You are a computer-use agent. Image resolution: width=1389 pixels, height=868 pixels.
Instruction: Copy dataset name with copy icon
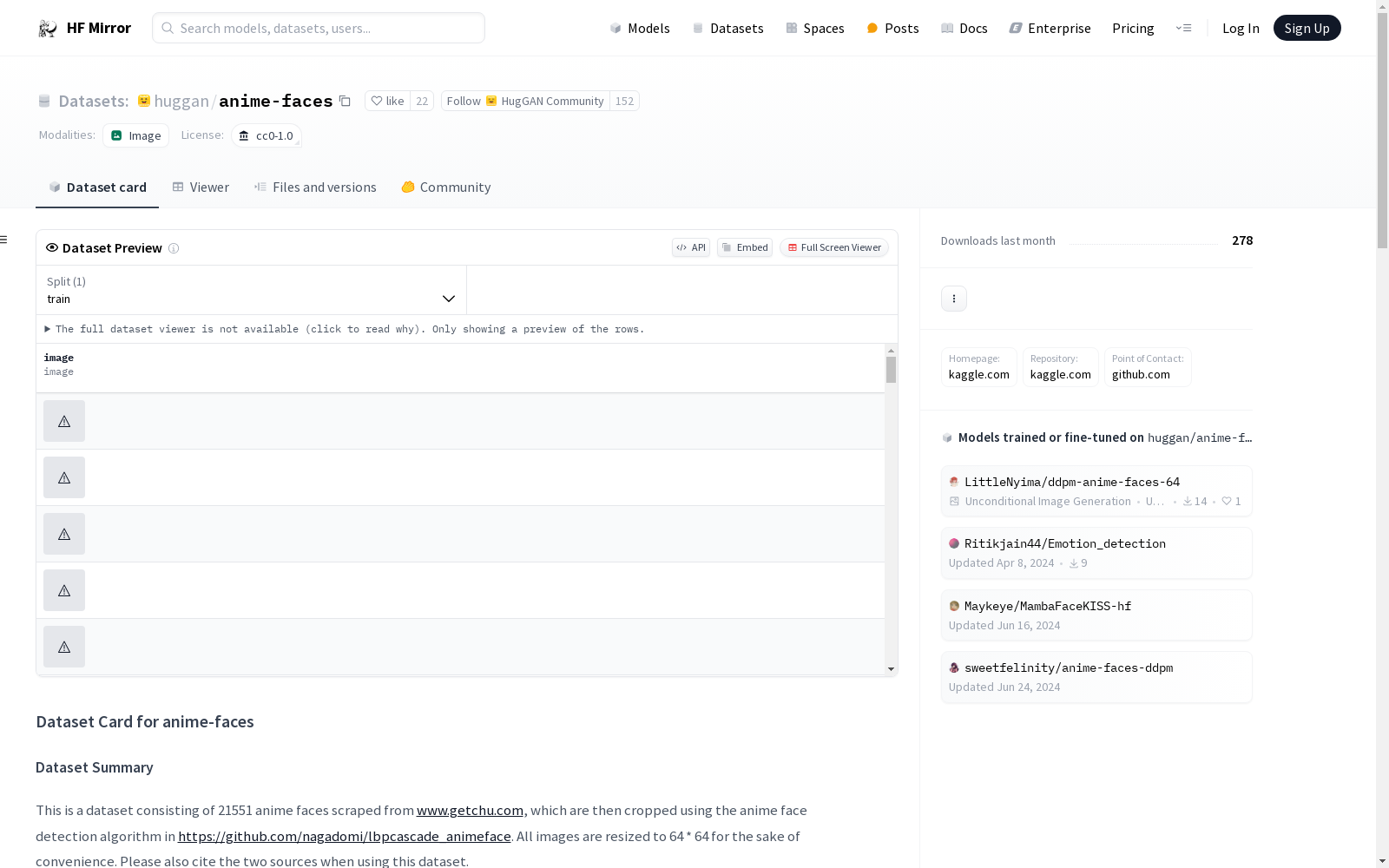click(x=345, y=101)
